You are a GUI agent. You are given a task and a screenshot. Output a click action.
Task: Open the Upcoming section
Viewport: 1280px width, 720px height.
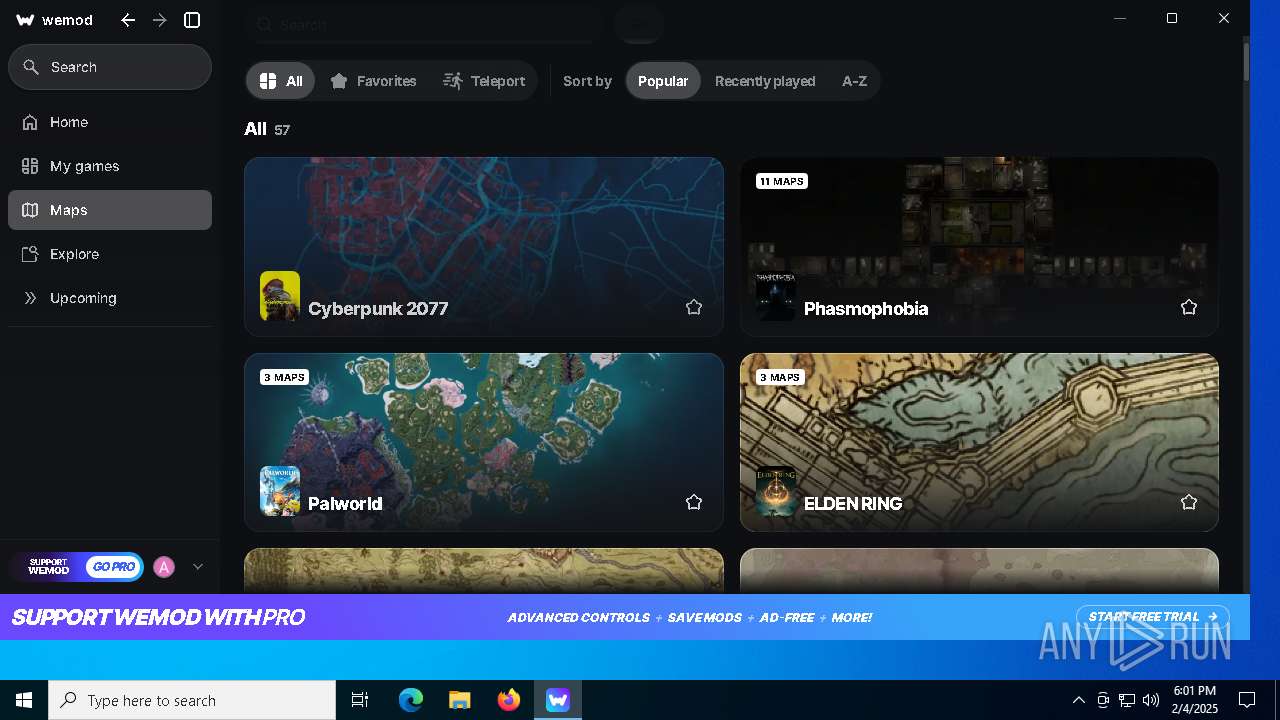click(x=110, y=298)
